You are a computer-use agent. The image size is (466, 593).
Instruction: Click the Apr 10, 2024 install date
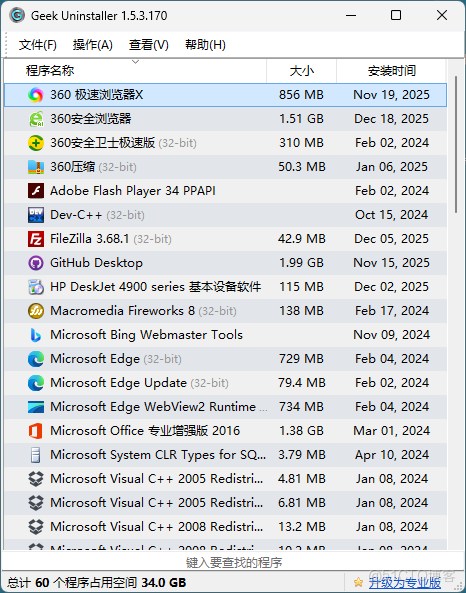click(391, 455)
